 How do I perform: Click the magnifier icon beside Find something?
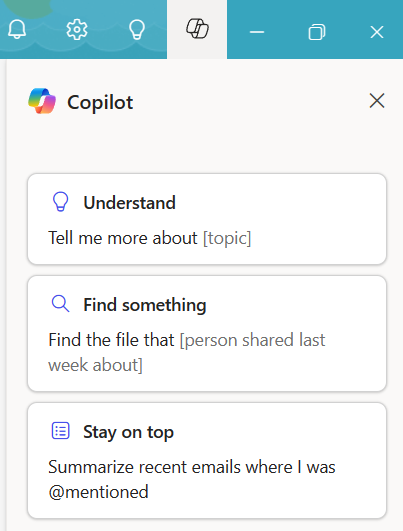pos(61,304)
